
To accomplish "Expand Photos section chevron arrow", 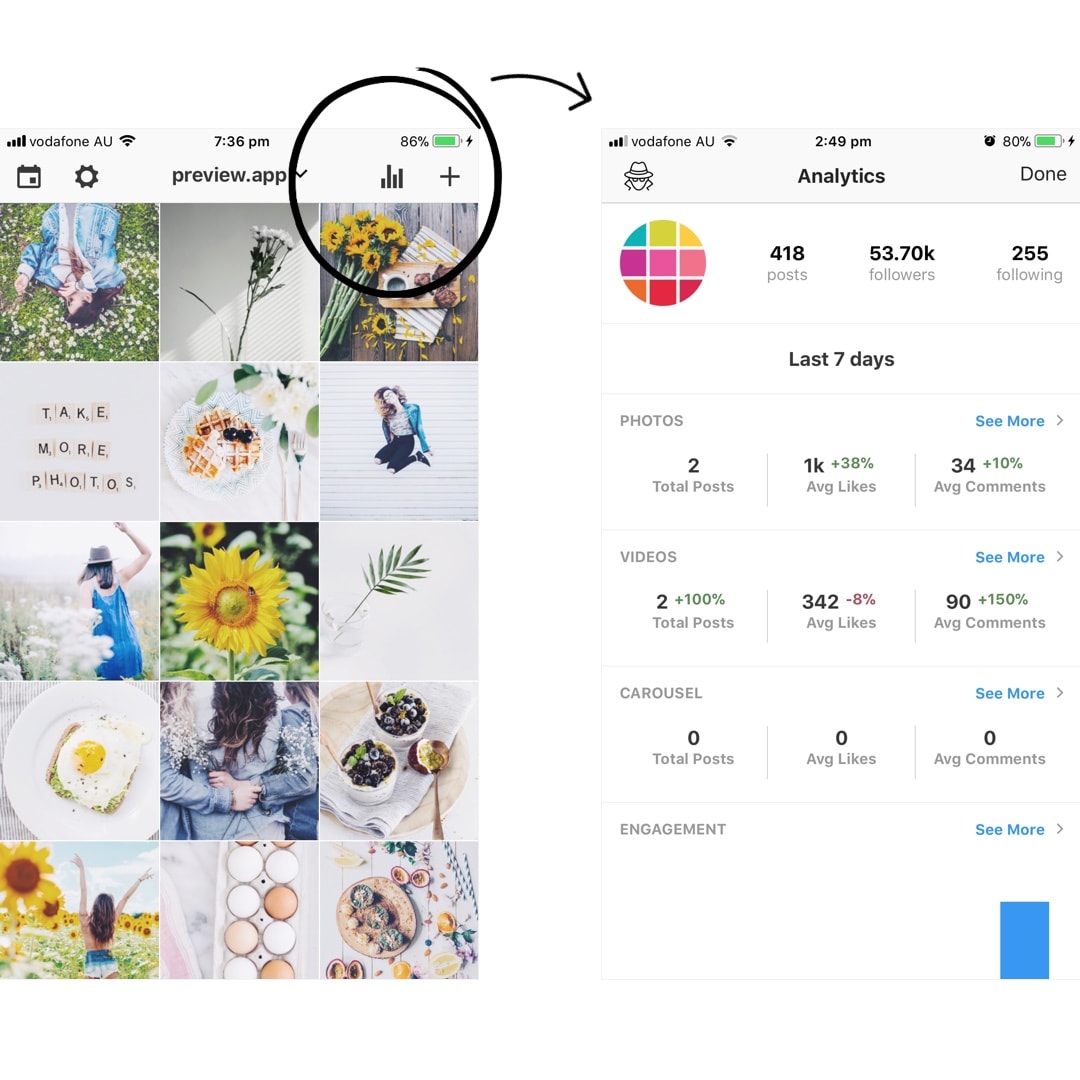I will [1059, 420].
